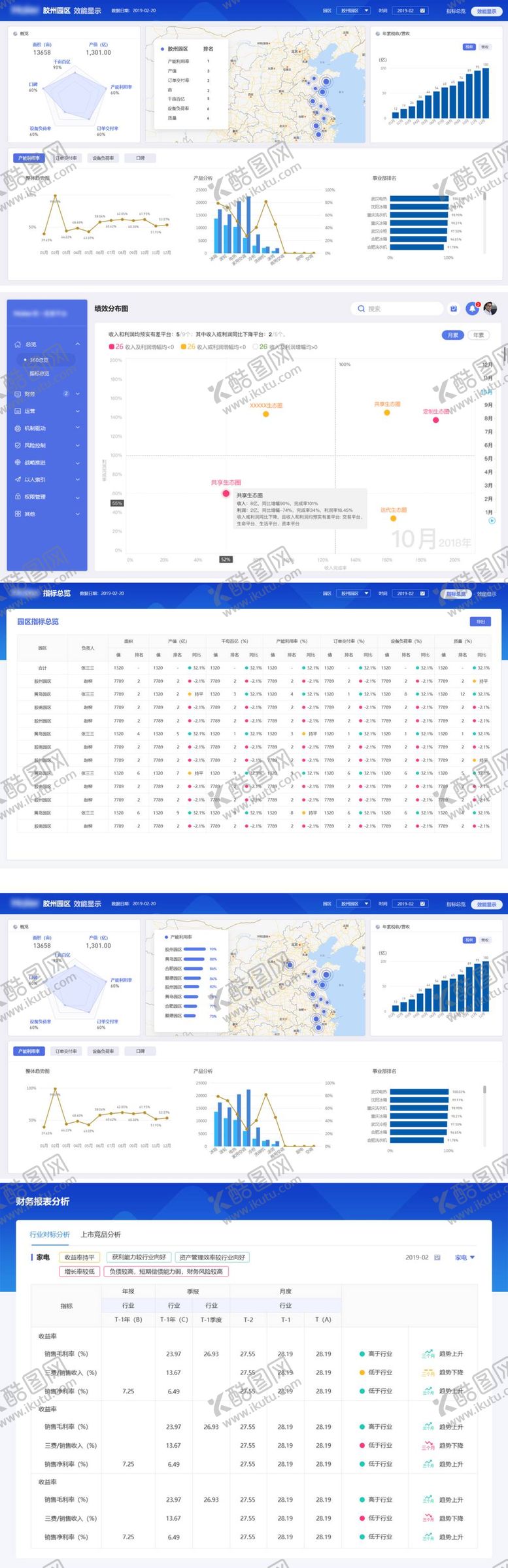
Task: Select the 月累 toggle option
Action: pos(452,335)
